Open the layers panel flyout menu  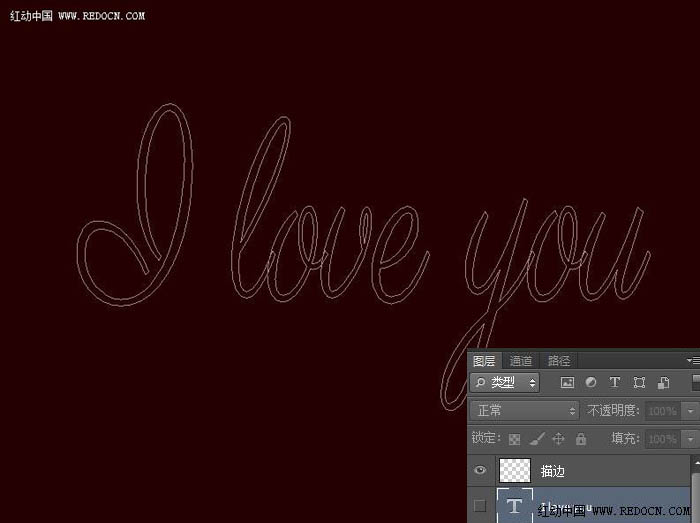[693, 360]
